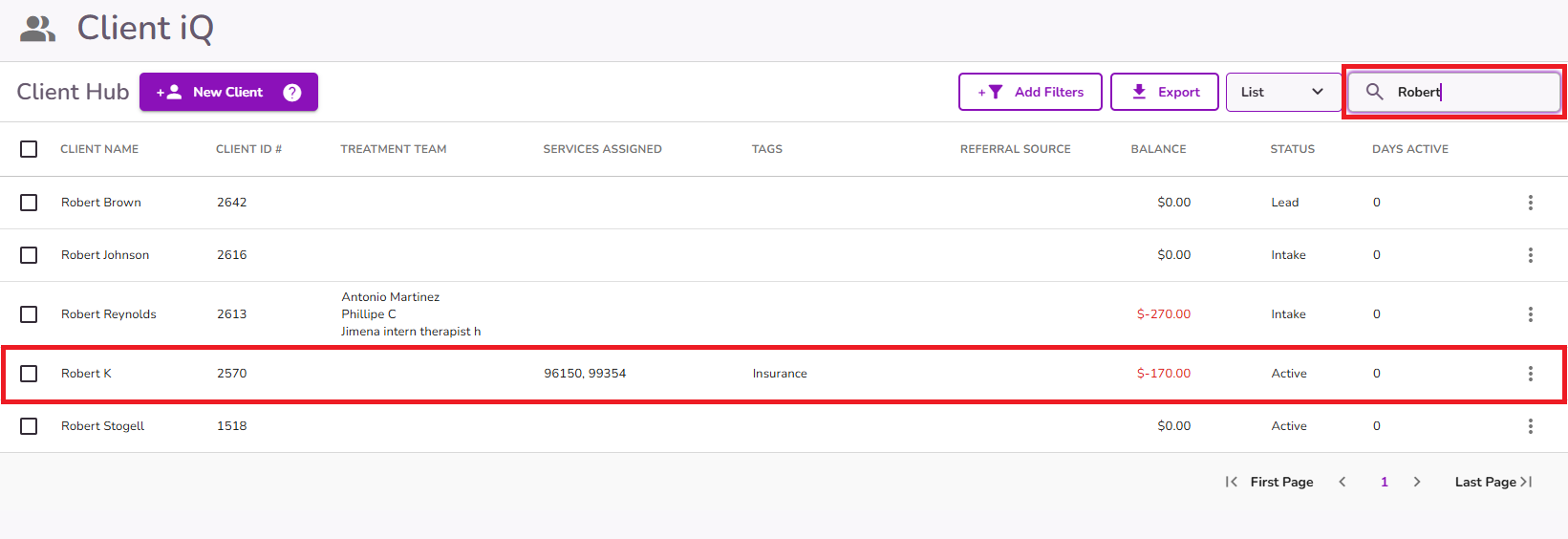The height and width of the screenshot is (539, 1568).
Task: Click the Services Assigned column header
Action: (x=602, y=149)
